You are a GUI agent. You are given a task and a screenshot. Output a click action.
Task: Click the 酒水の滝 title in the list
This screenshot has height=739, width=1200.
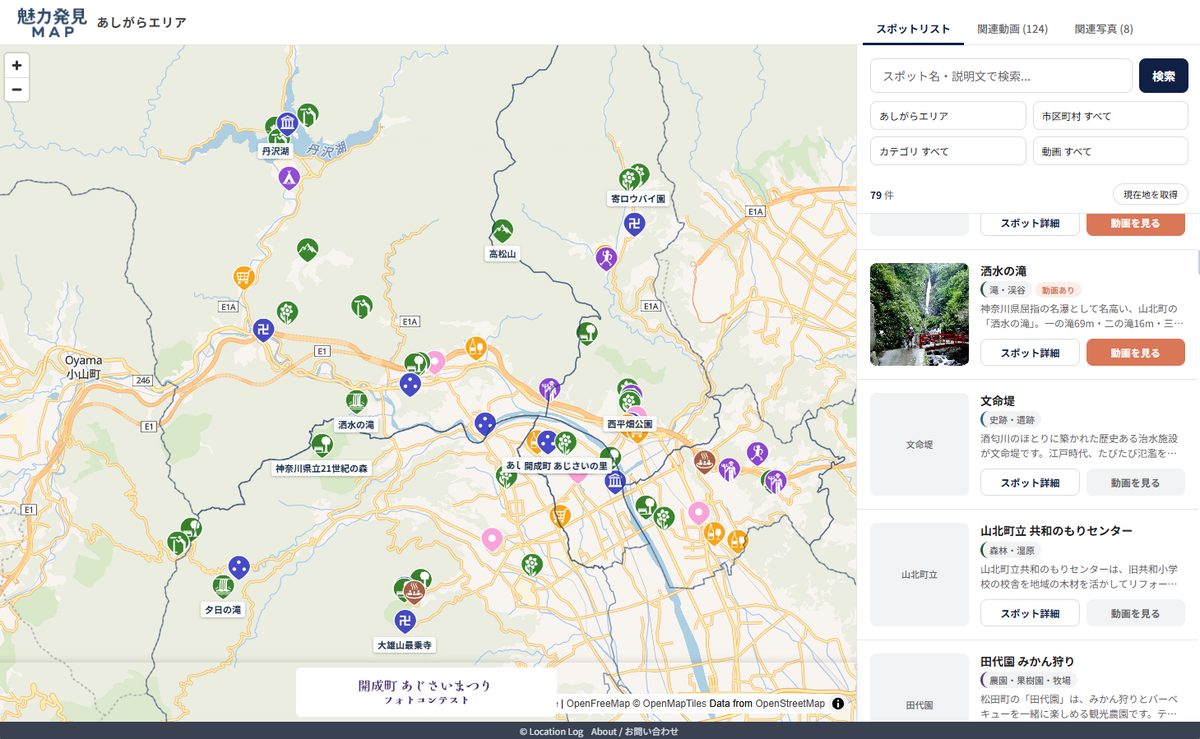click(1004, 271)
